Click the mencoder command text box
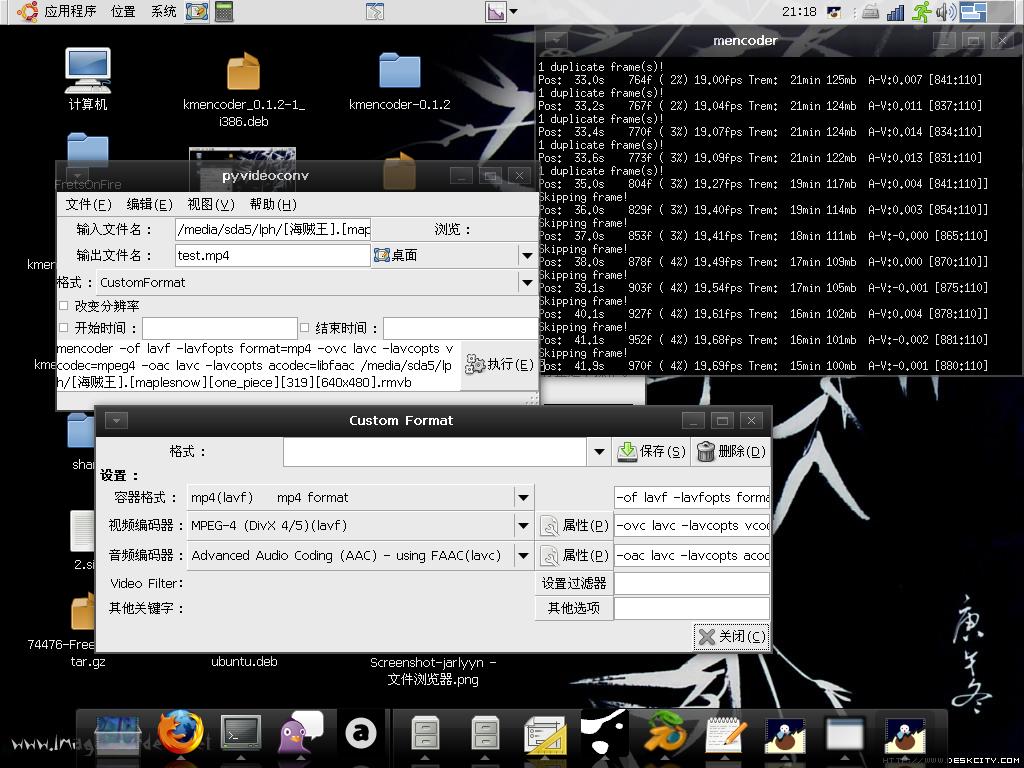1024x768 pixels. pyautogui.click(x=259, y=366)
